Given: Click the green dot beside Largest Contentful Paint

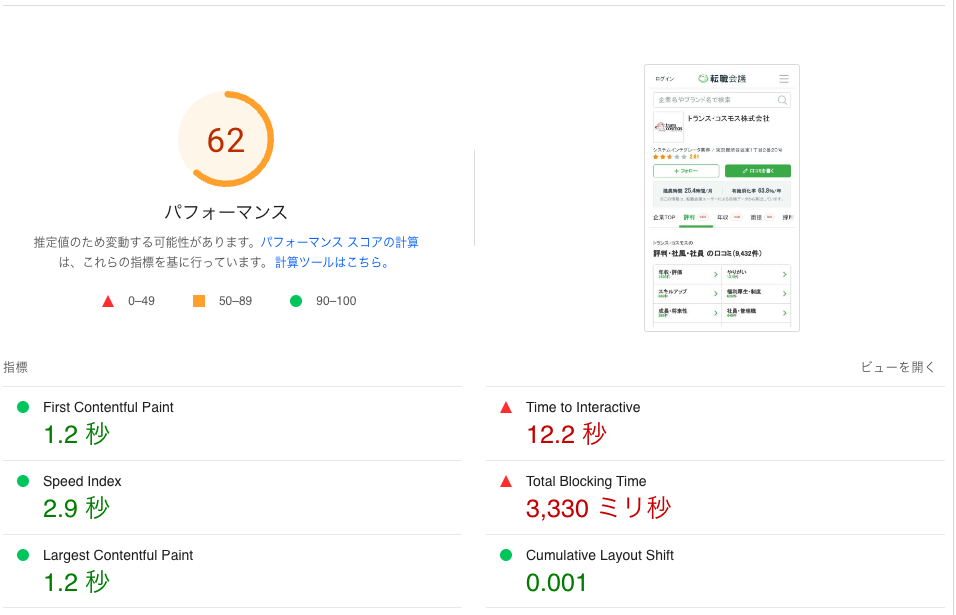Looking at the screenshot, I should pos(23,555).
